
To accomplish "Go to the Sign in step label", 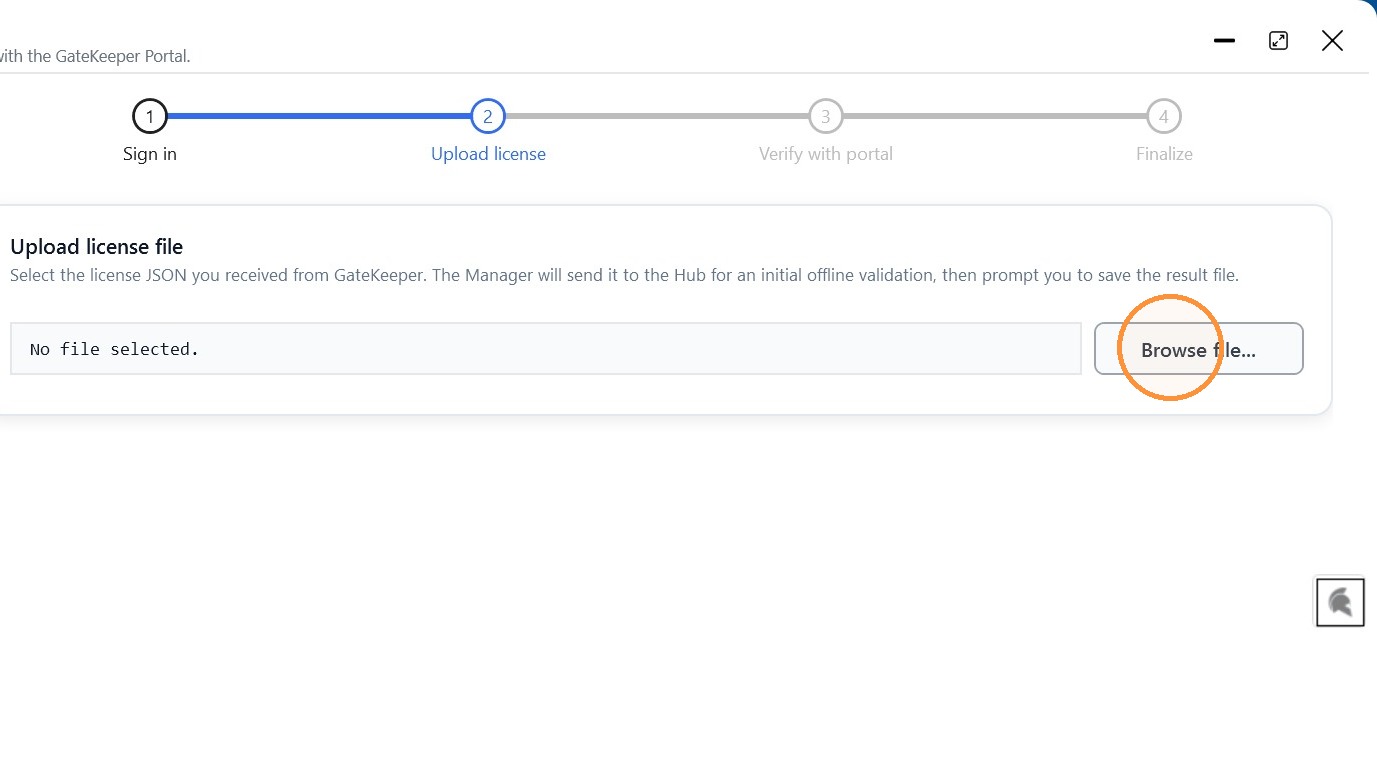I will click(x=150, y=154).
